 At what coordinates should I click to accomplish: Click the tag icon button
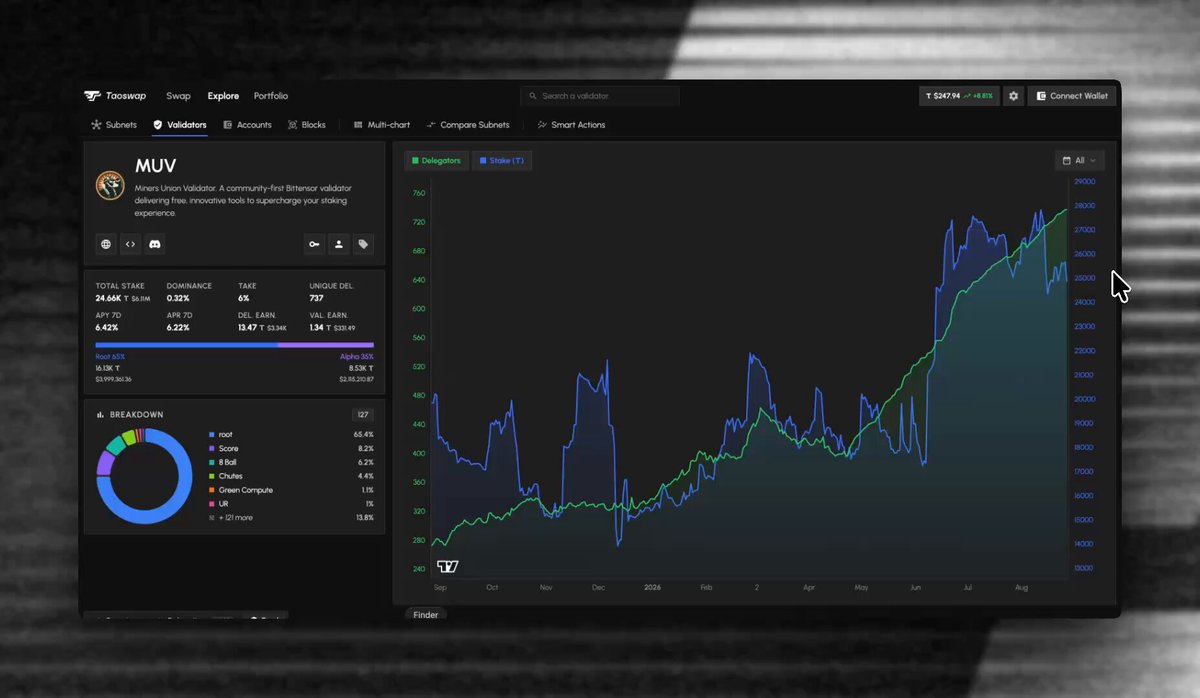point(363,244)
